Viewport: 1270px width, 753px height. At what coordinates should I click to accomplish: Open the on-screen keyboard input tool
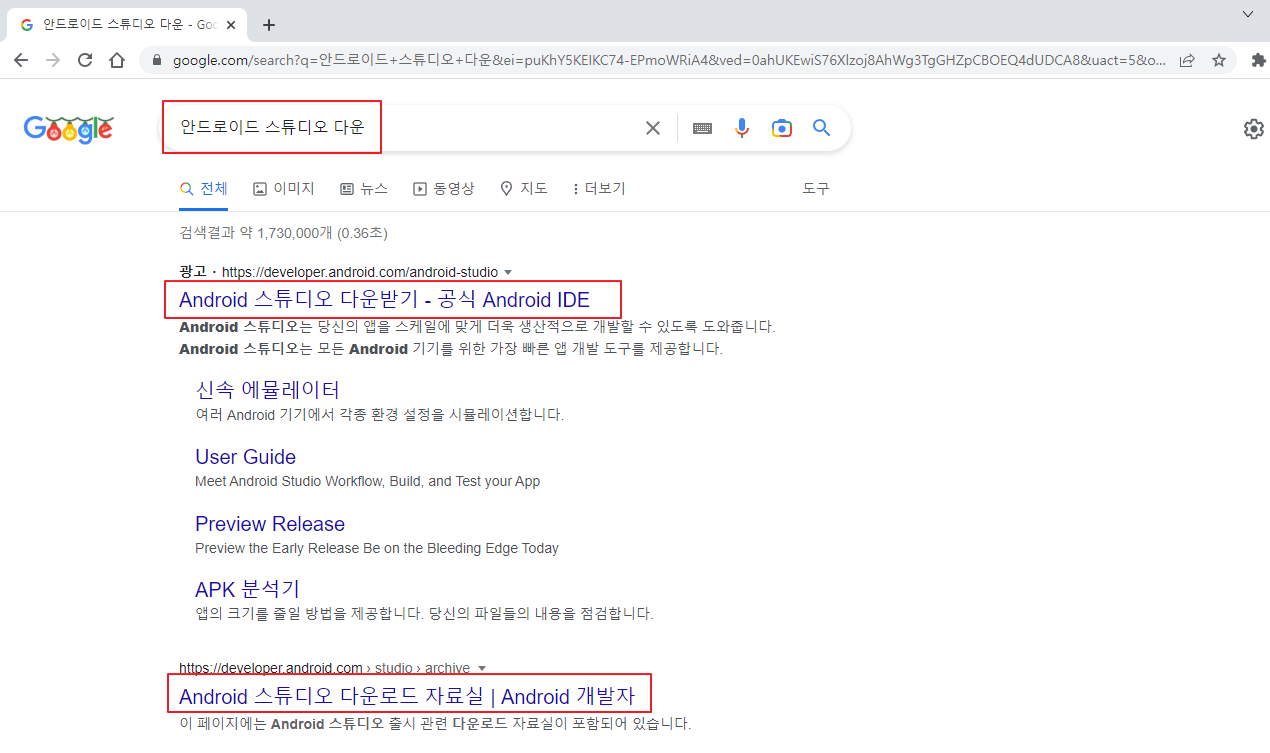pyautogui.click(x=702, y=128)
